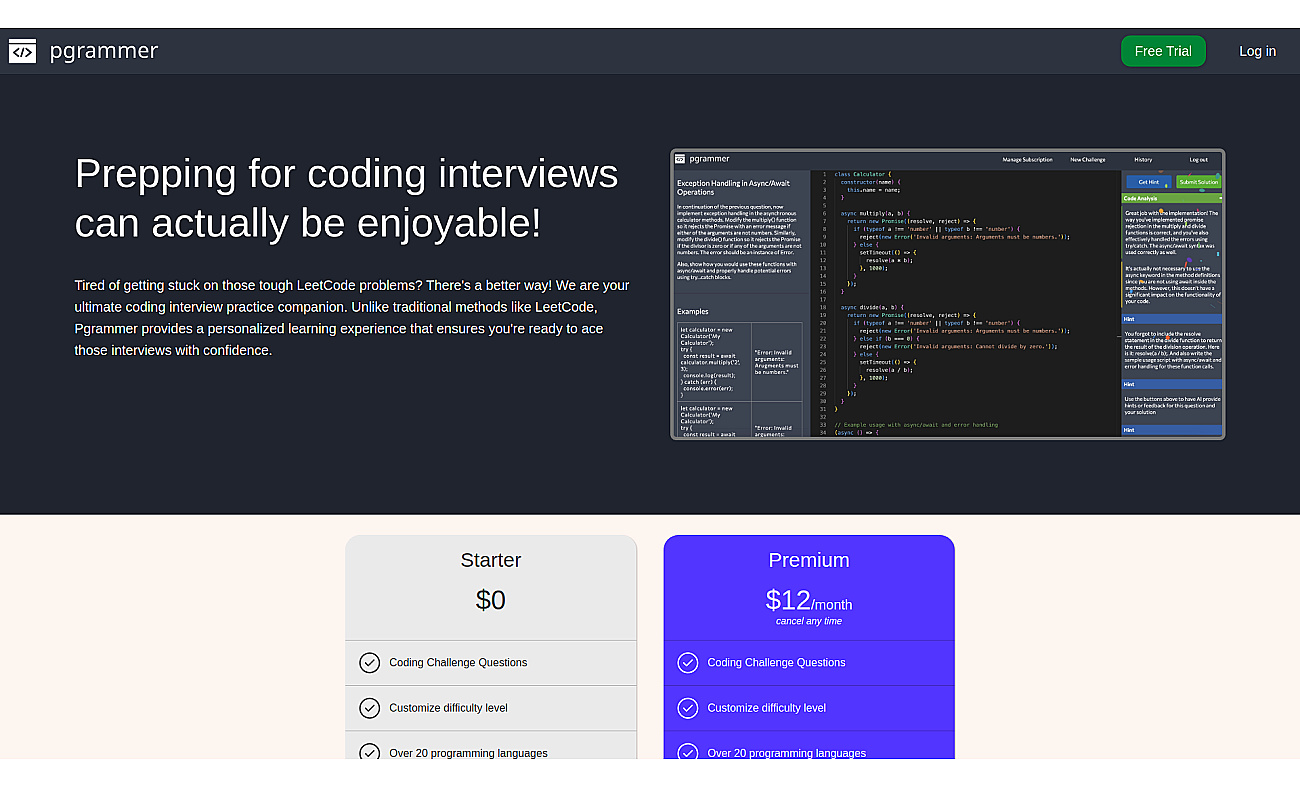
Task: Click the pgrammer code logo icon
Action: click(22, 51)
